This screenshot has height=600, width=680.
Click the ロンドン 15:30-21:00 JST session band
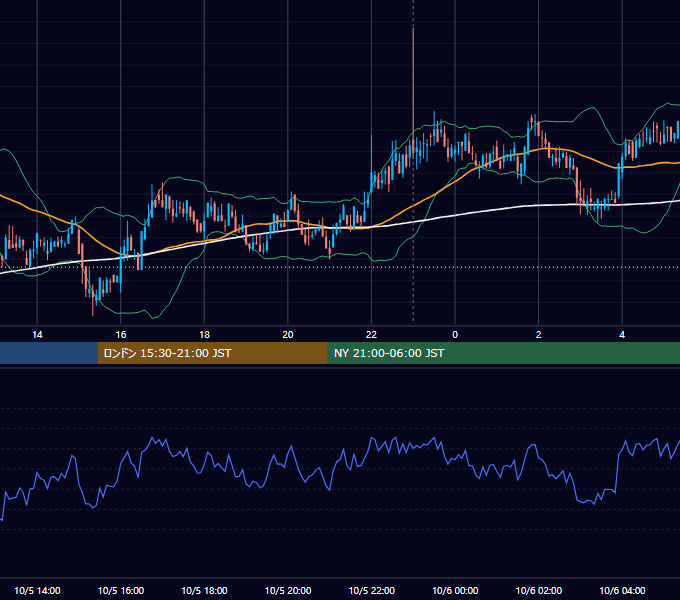[x=212, y=353]
